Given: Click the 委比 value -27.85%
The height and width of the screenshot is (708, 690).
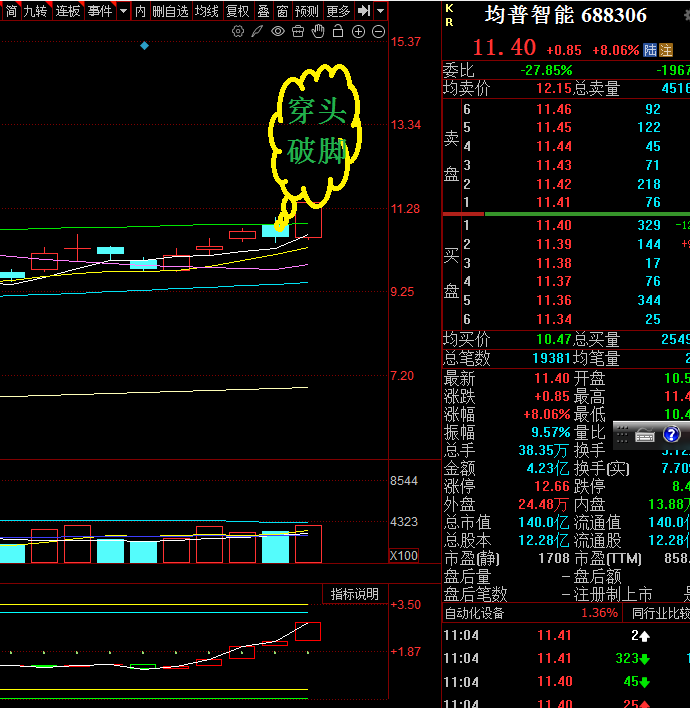Looking at the screenshot, I should (x=546, y=70).
